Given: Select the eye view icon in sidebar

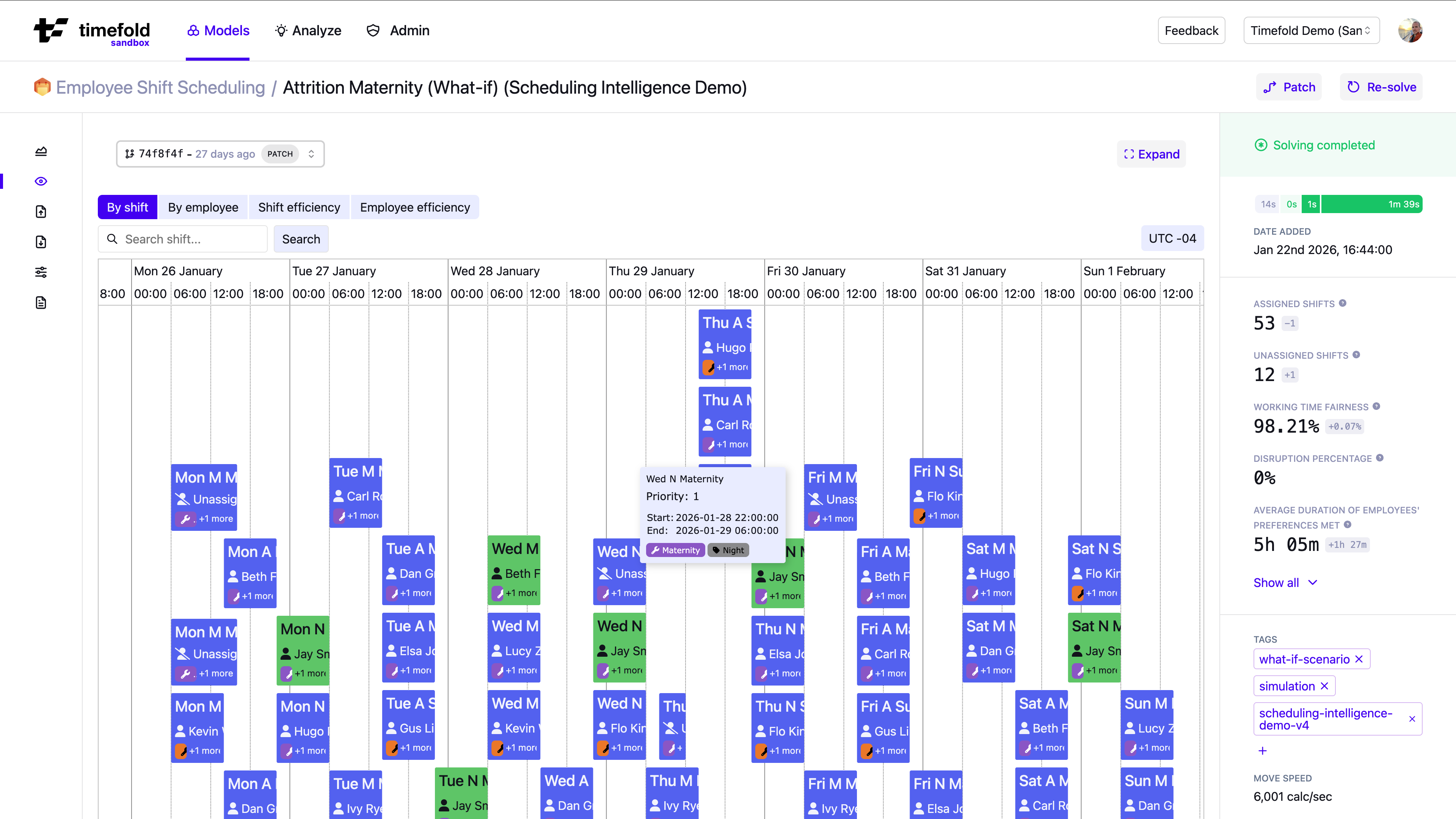Looking at the screenshot, I should [41, 181].
